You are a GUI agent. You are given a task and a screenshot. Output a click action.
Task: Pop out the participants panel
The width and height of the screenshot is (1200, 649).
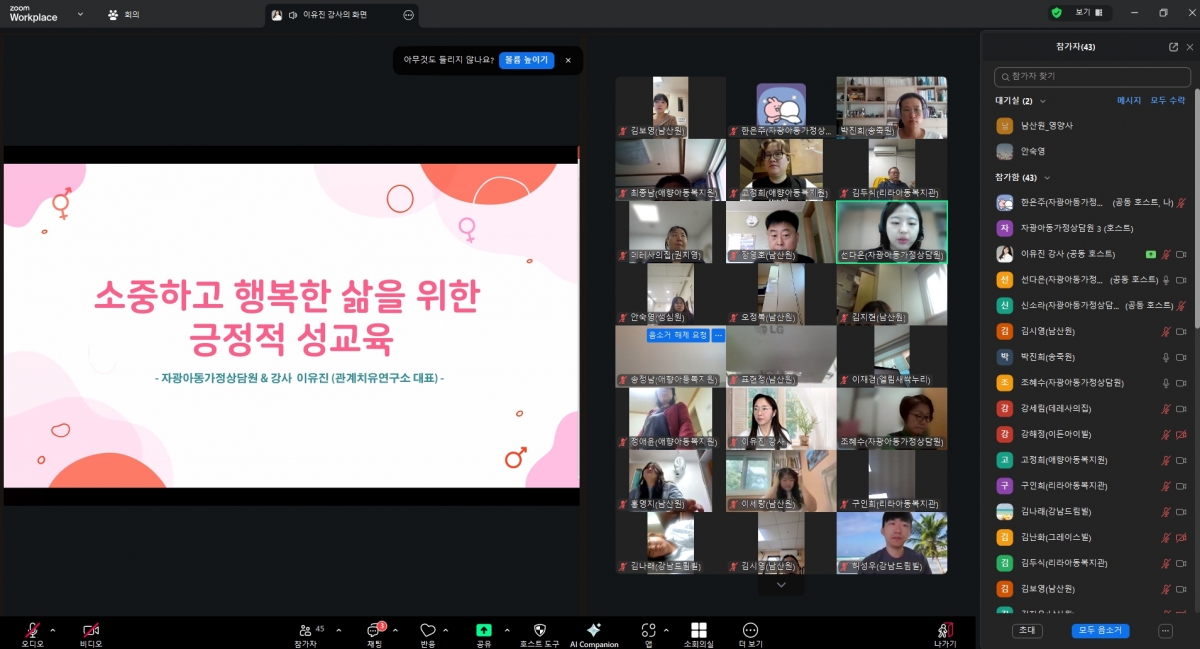pyautogui.click(x=1173, y=47)
